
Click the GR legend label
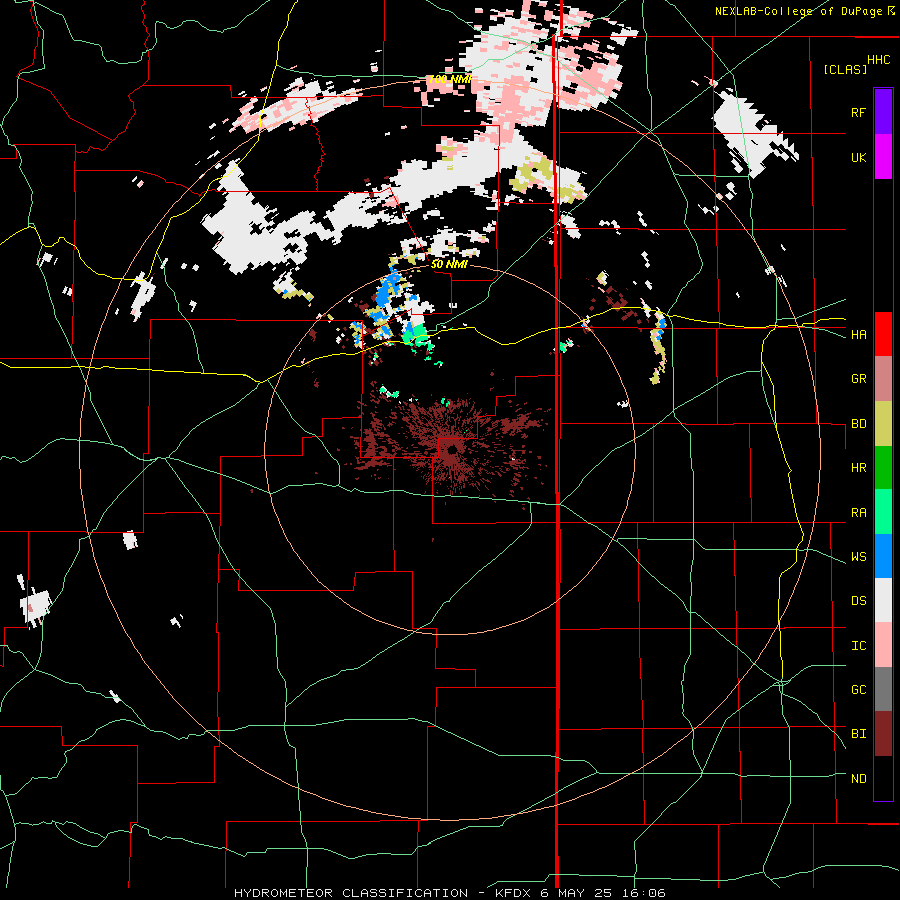pyautogui.click(x=858, y=379)
